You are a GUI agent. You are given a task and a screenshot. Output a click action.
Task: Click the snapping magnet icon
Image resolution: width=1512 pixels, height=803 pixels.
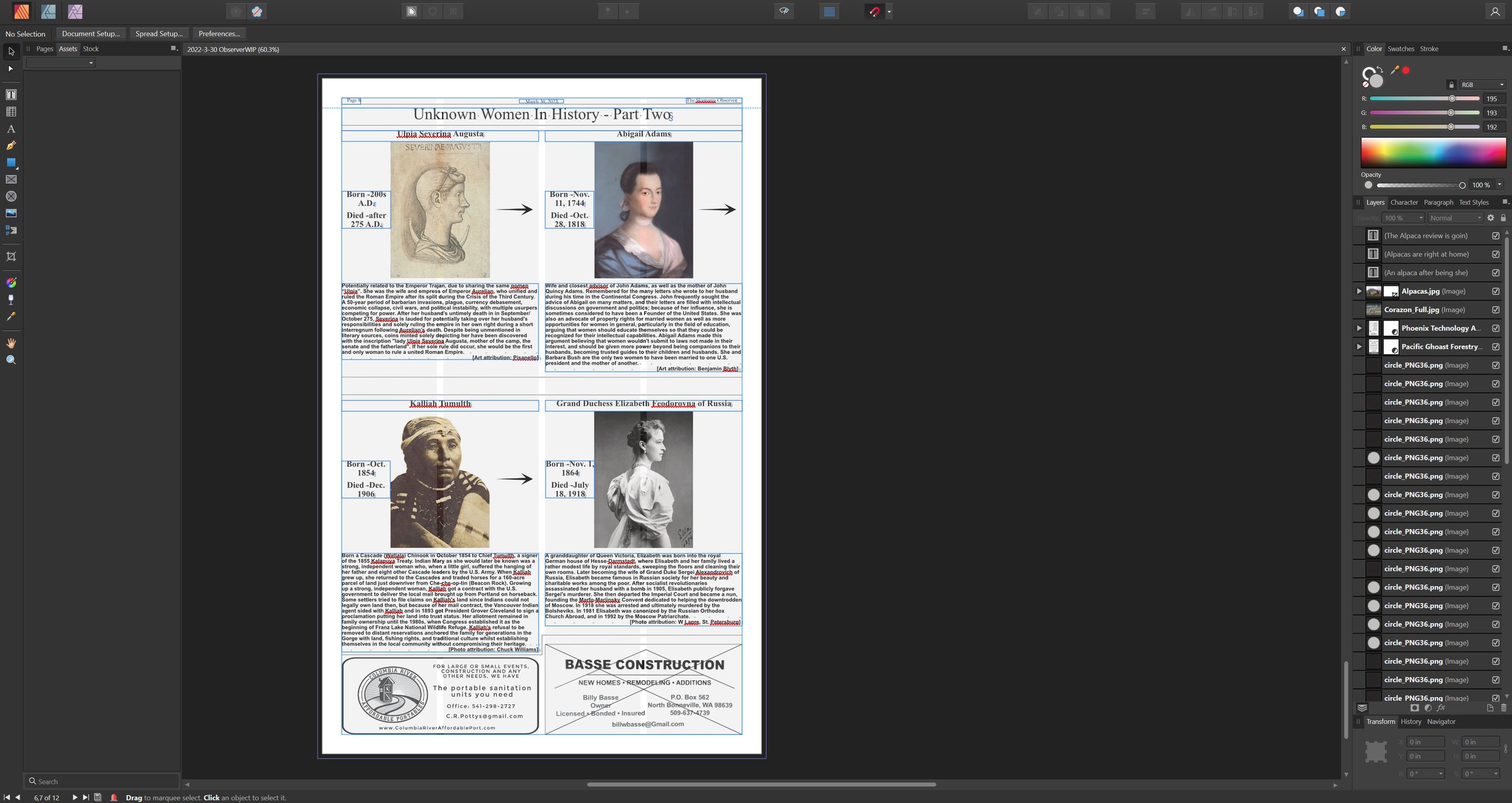point(874,11)
